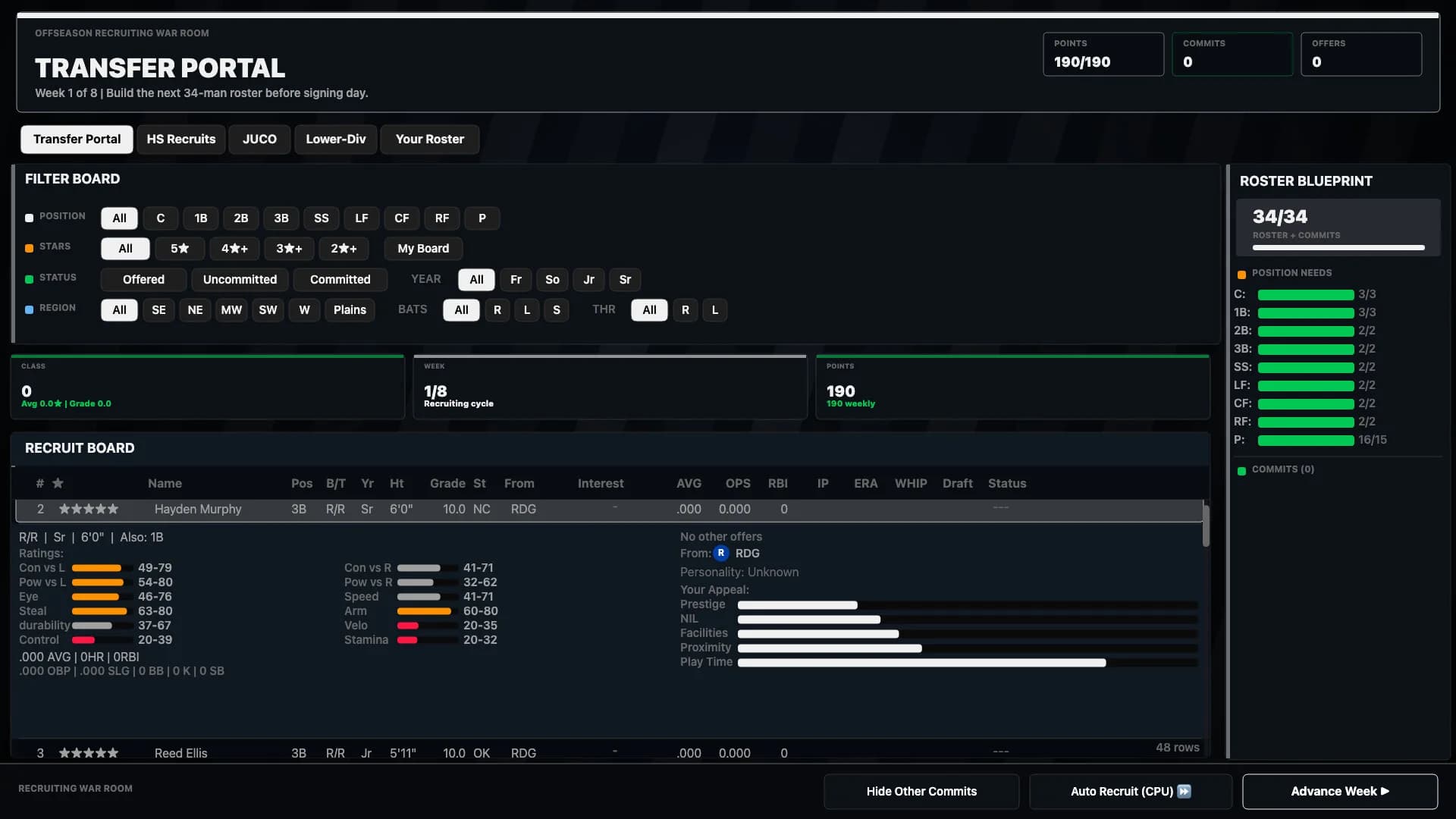Screen dimensions: 1456x819
Task: Open the HS Recruits tab
Action: point(181,140)
